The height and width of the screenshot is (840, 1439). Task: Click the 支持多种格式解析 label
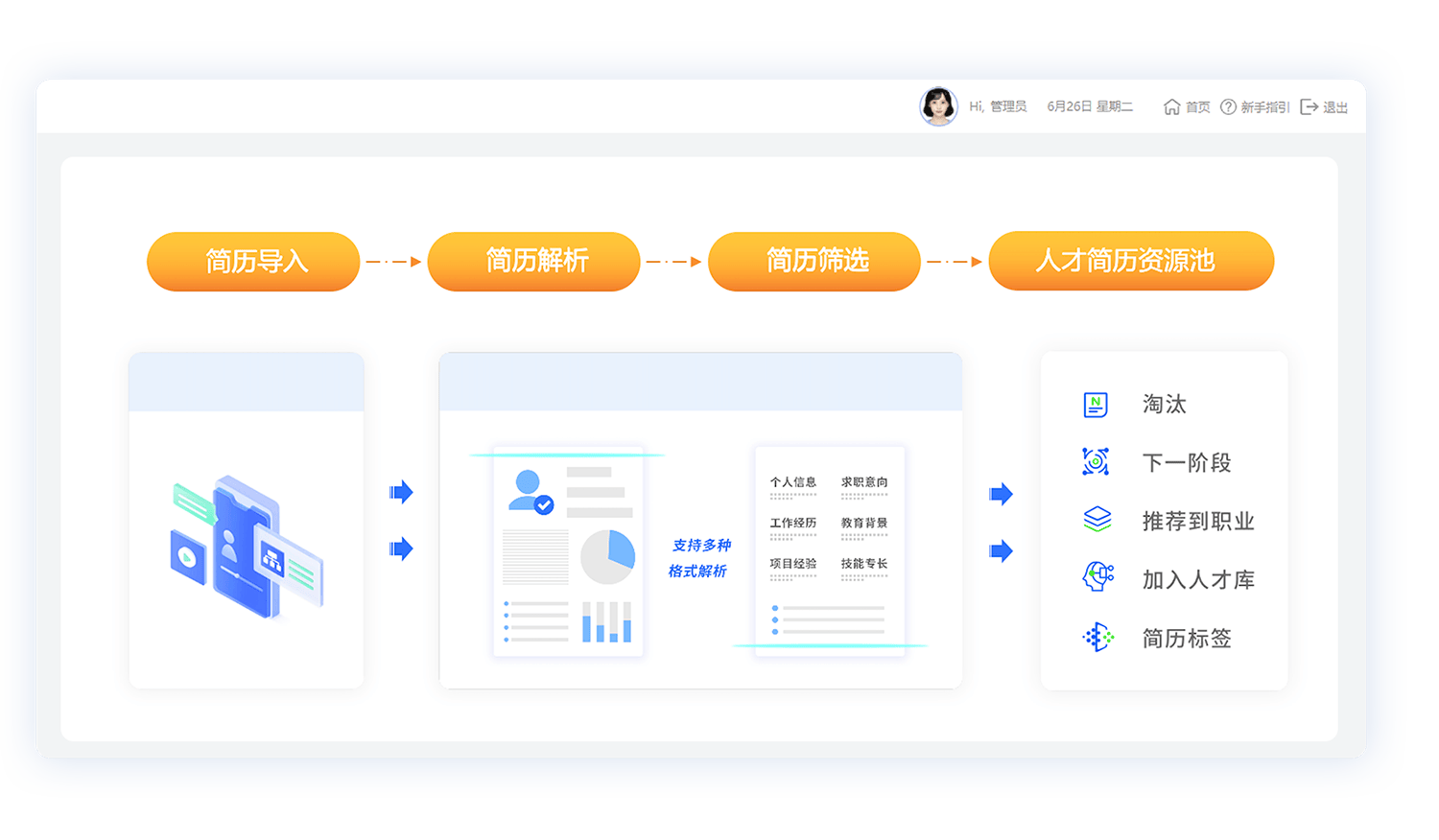pos(698,558)
